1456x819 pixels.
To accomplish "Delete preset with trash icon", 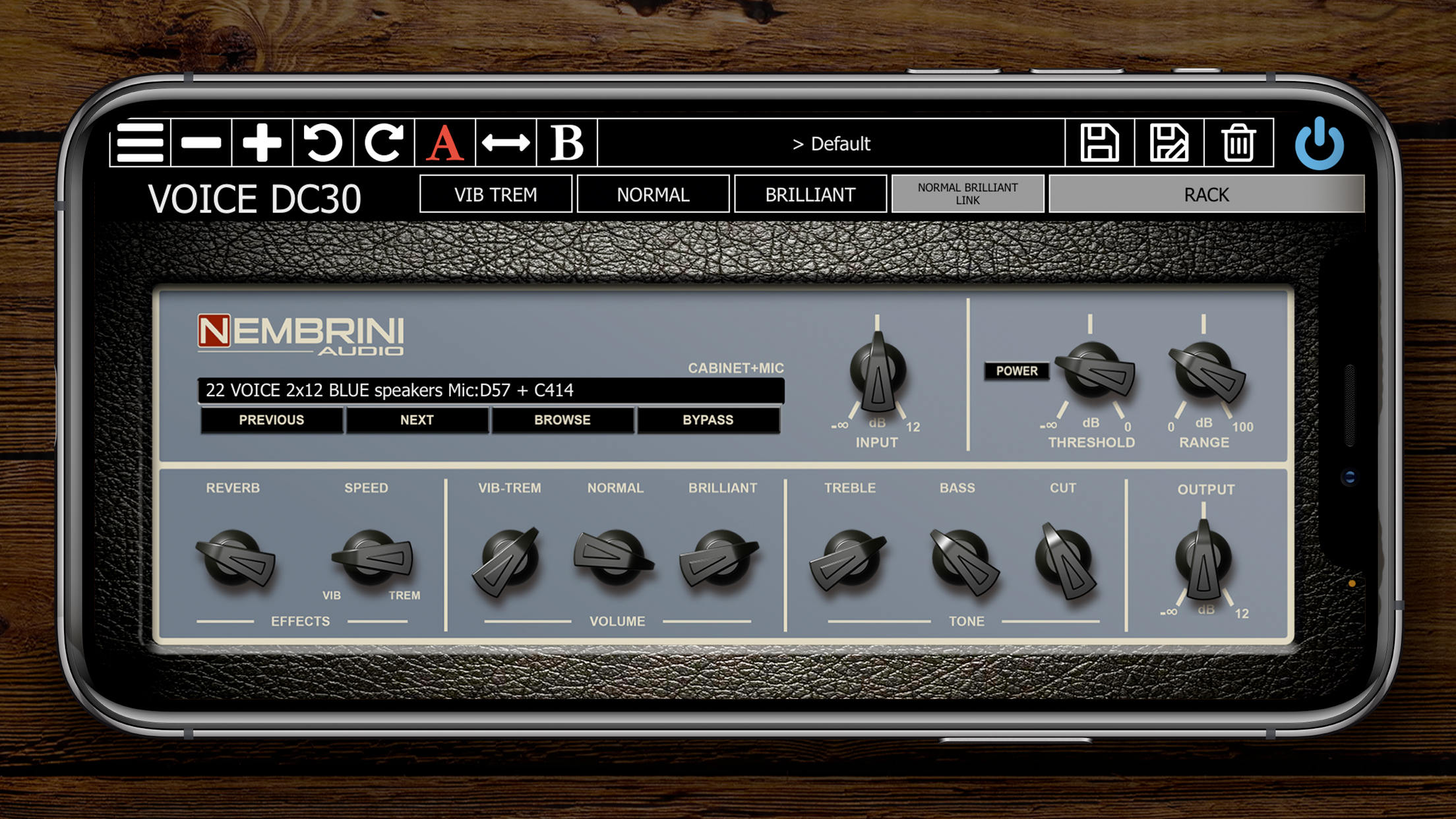I will click(1238, 142).
